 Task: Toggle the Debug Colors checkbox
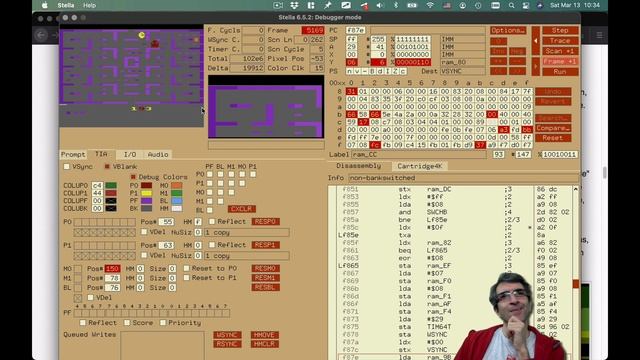click(133, 177)
